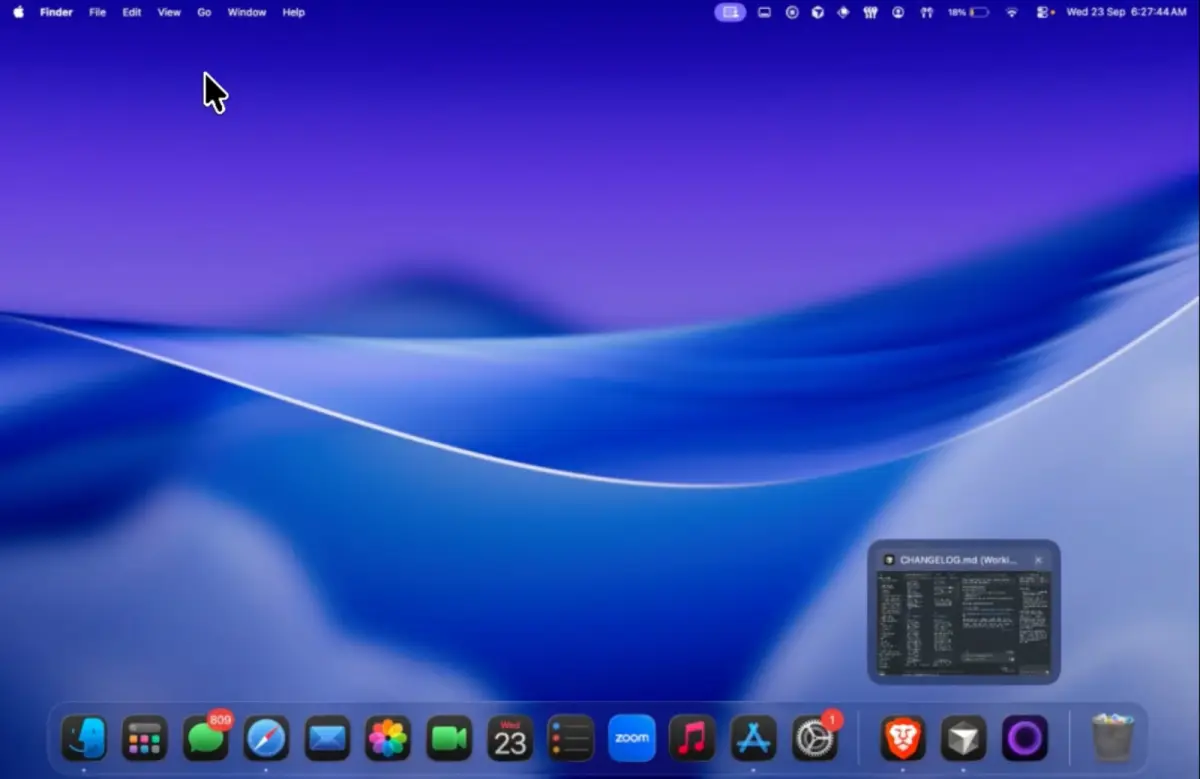Click the gray cube app Dock icon
Screen dimensions: 1200x779
[964, 739]
